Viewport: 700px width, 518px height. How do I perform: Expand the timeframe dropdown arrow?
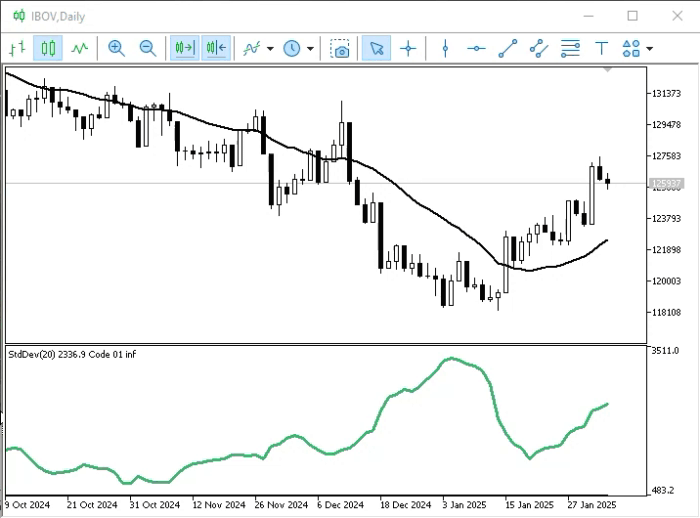(x=310, y=49)
